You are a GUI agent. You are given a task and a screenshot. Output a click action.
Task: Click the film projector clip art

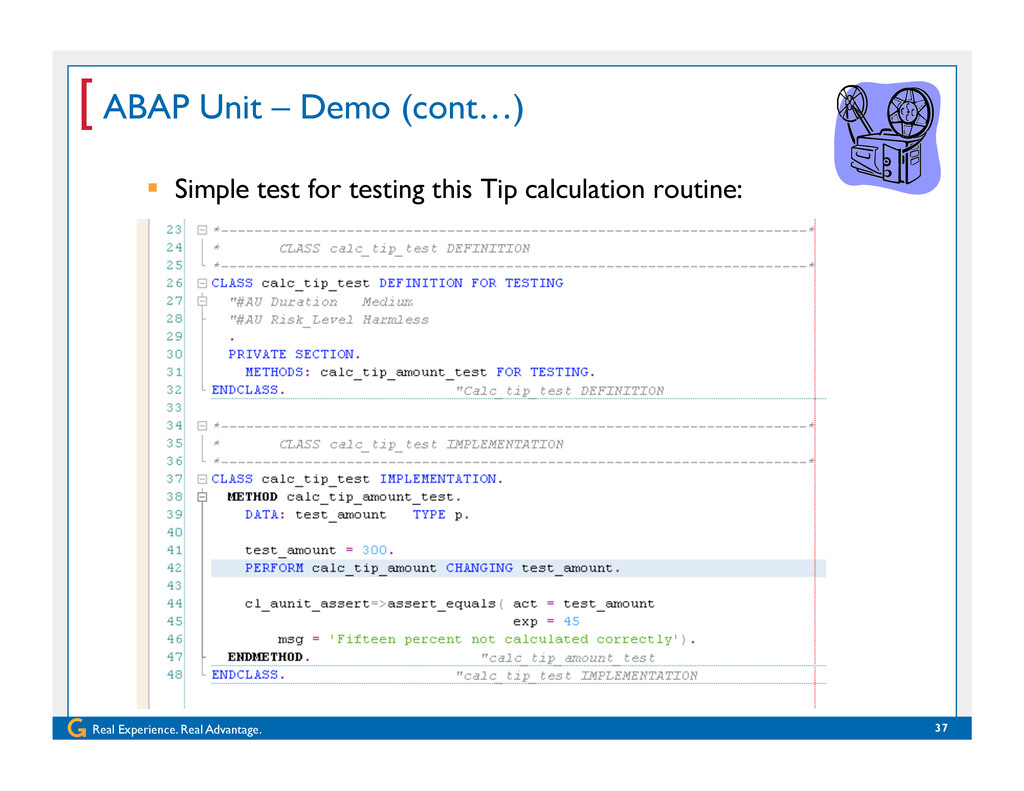pyautogui.click(x=888, y=137)
